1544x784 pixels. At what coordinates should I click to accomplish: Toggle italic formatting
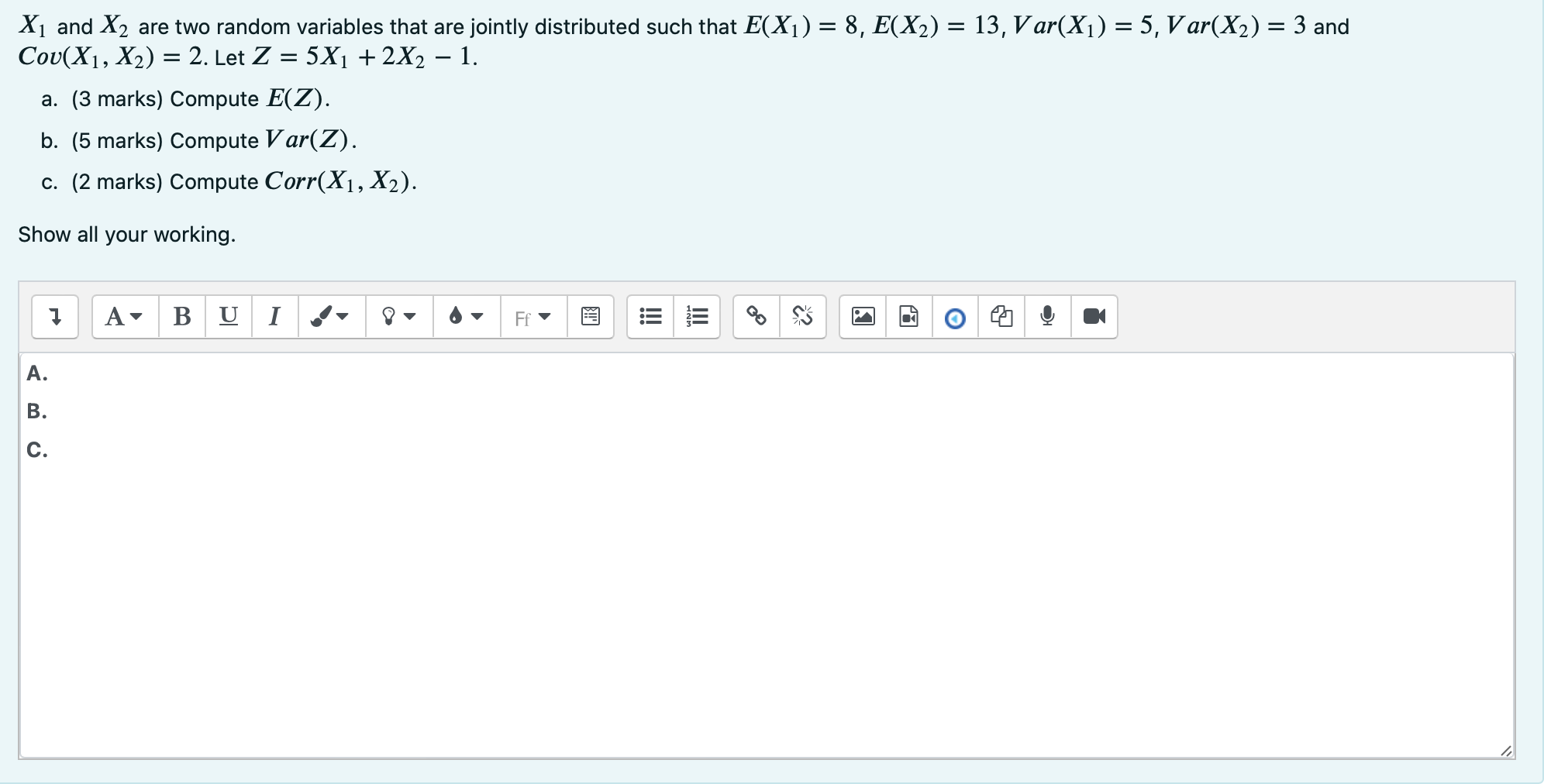tap(273, 316)
